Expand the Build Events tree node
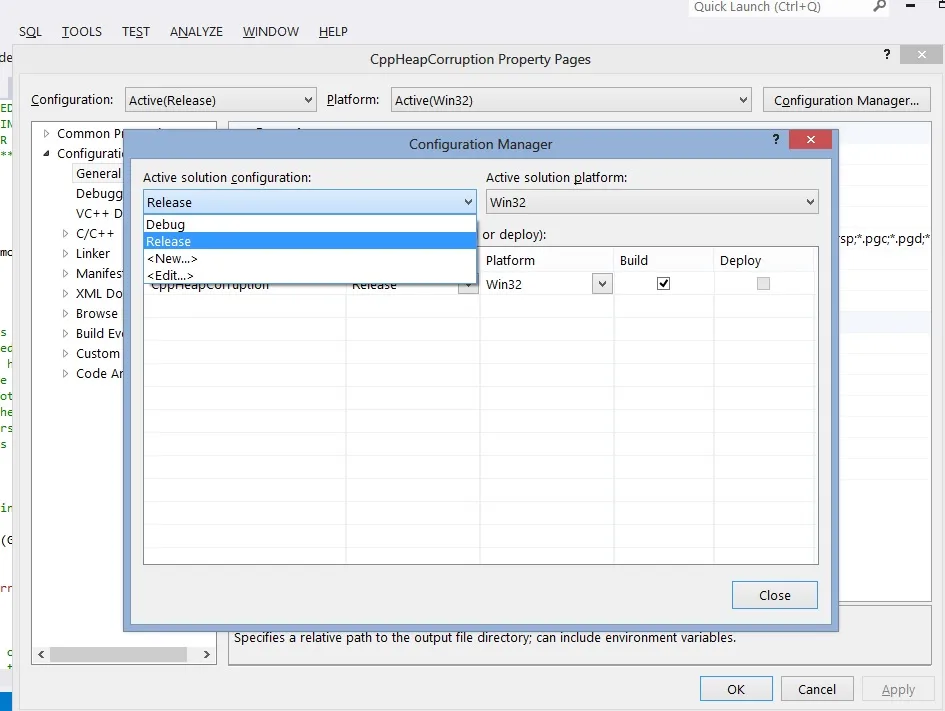 (65, 333)
